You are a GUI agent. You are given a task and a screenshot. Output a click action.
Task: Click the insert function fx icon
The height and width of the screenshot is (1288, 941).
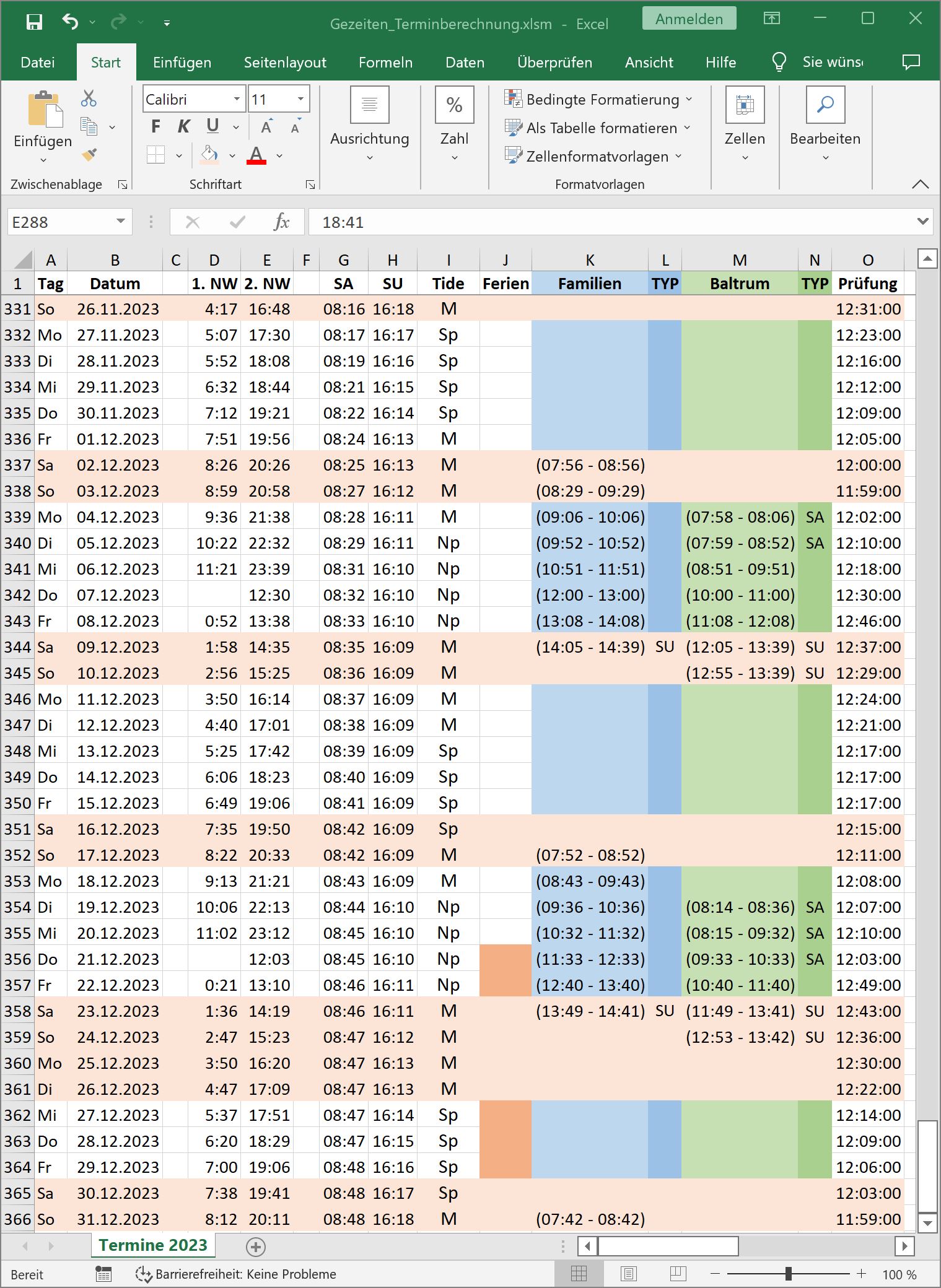pos(281,222)
